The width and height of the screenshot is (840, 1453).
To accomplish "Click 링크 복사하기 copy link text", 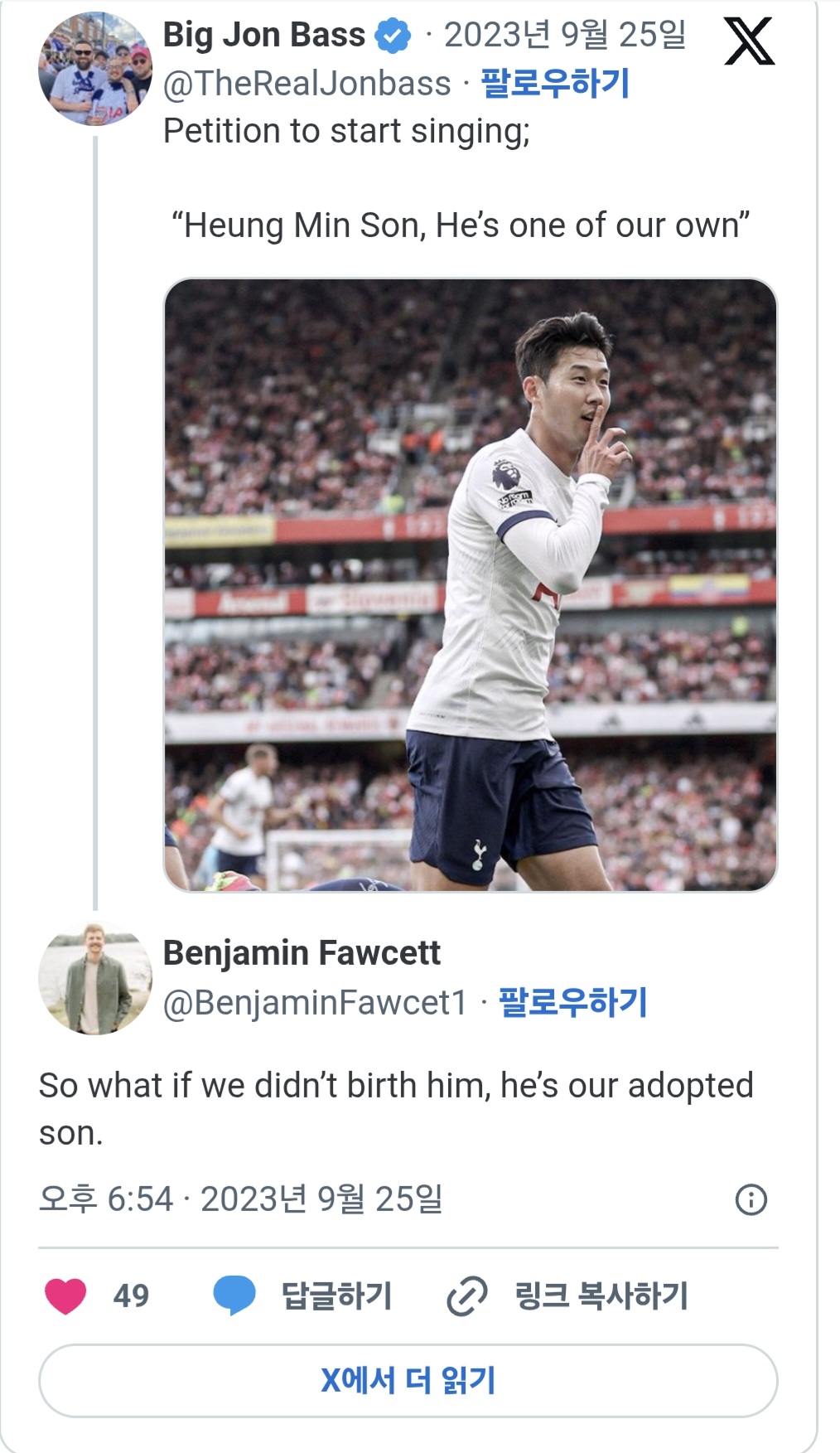I will coord(601,1296).
